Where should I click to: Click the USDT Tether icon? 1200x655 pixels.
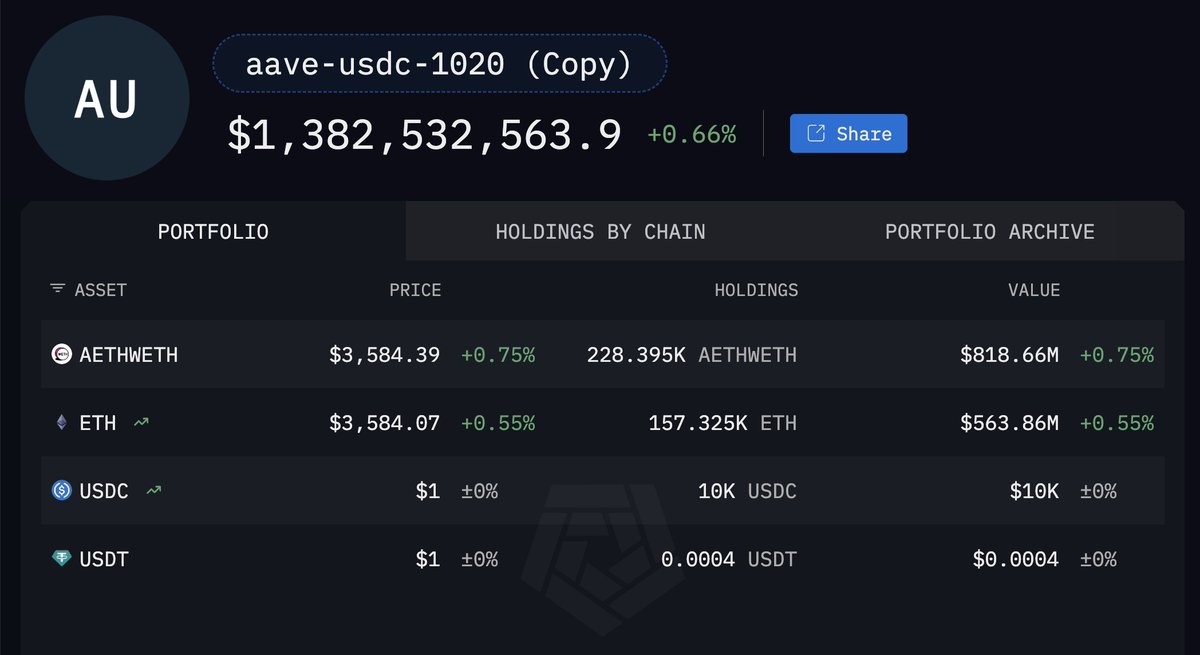[x=62, y=559]
